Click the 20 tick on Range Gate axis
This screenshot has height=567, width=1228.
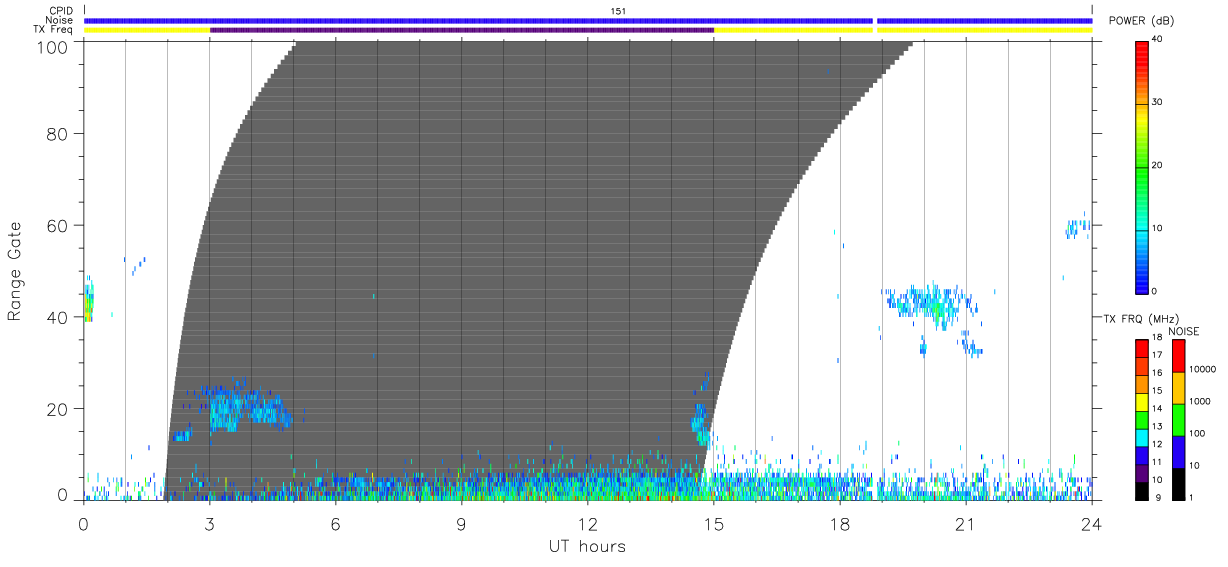pos(58,409)
